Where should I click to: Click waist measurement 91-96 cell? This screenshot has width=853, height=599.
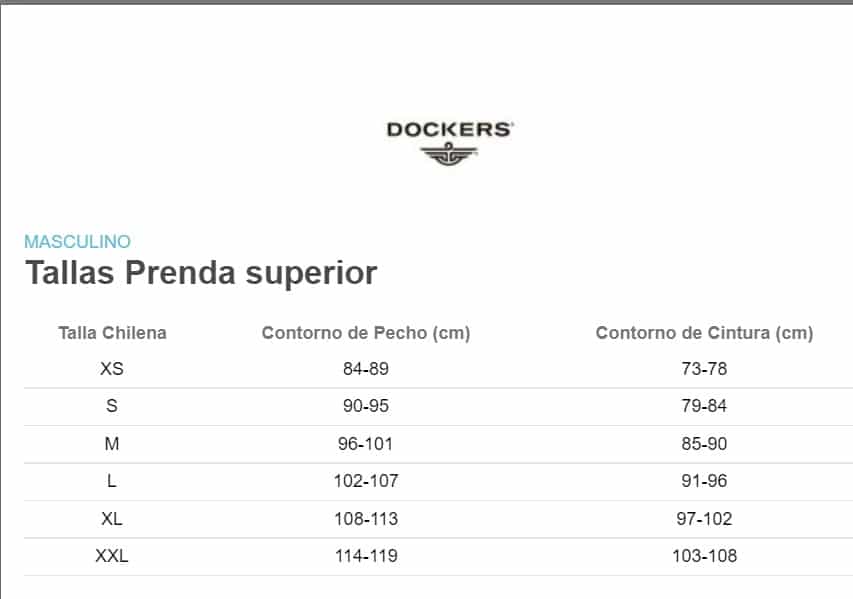tap(704, 481)
